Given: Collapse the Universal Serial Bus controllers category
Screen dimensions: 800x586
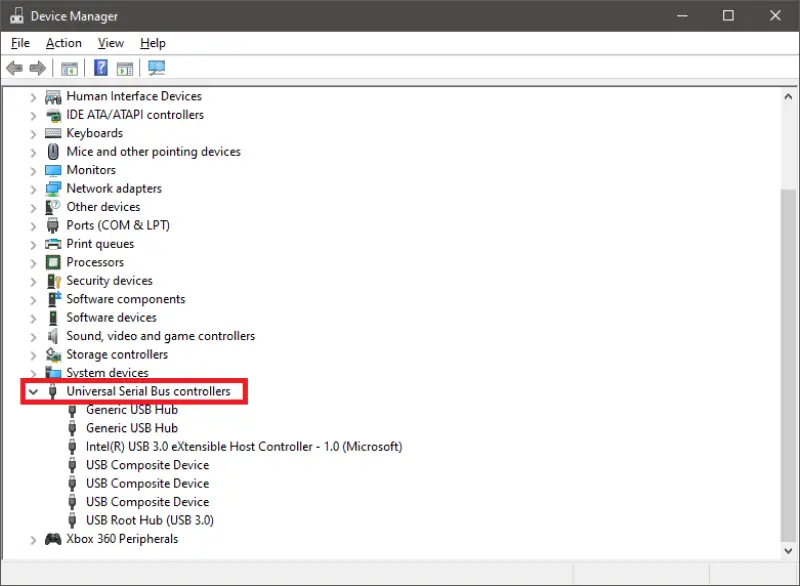Looking at the screenshot, I should coord(33,391).
